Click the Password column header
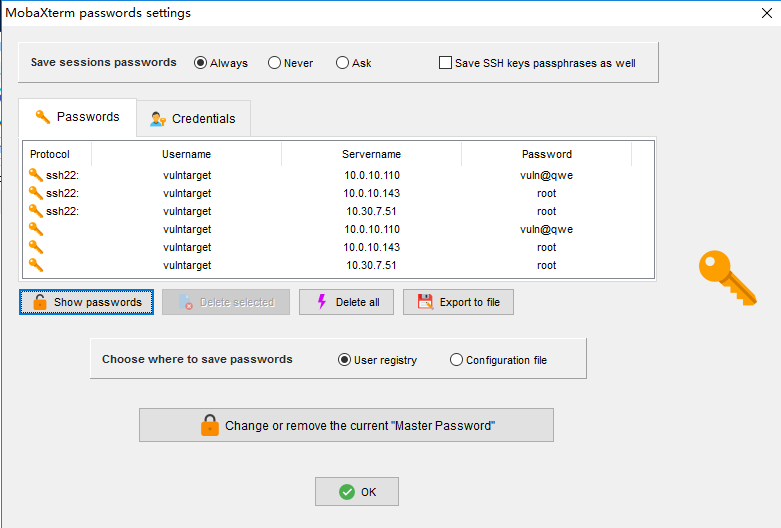This screenshot has height=528, width=781. click(x=546, y=154)
